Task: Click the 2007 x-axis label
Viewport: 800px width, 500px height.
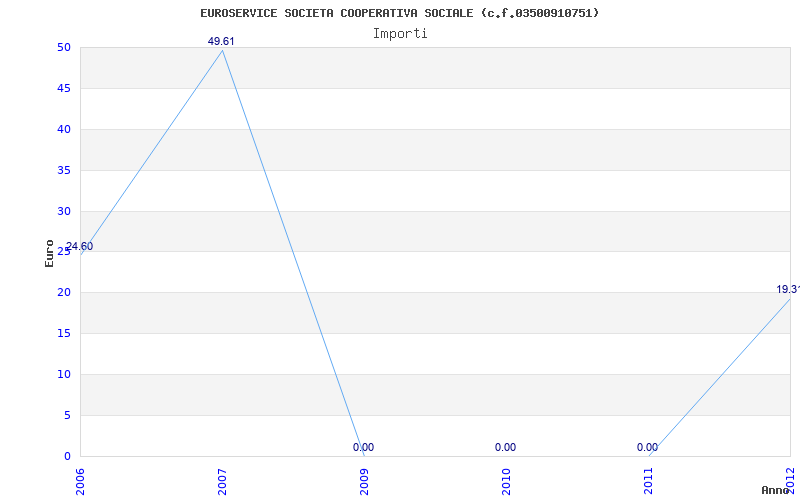Action: pyautogui.click(x=222, y=482)
